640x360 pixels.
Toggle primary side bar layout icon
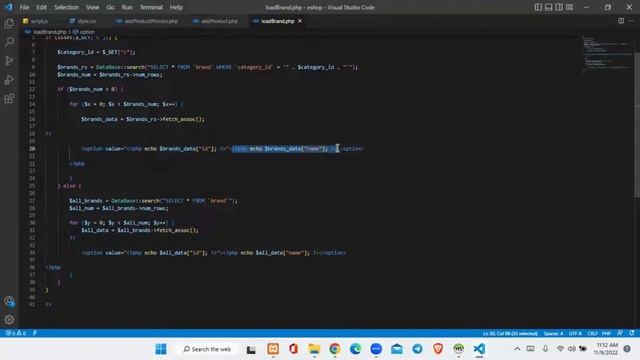538,7
